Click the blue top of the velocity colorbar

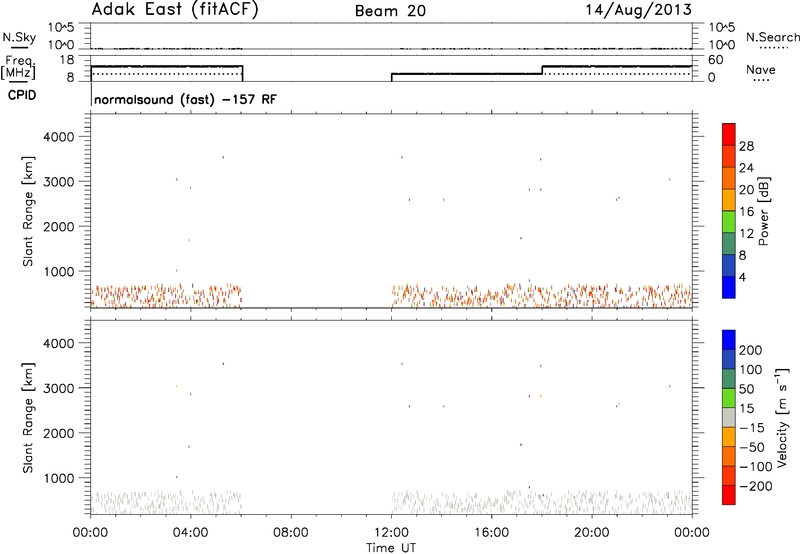729,340
